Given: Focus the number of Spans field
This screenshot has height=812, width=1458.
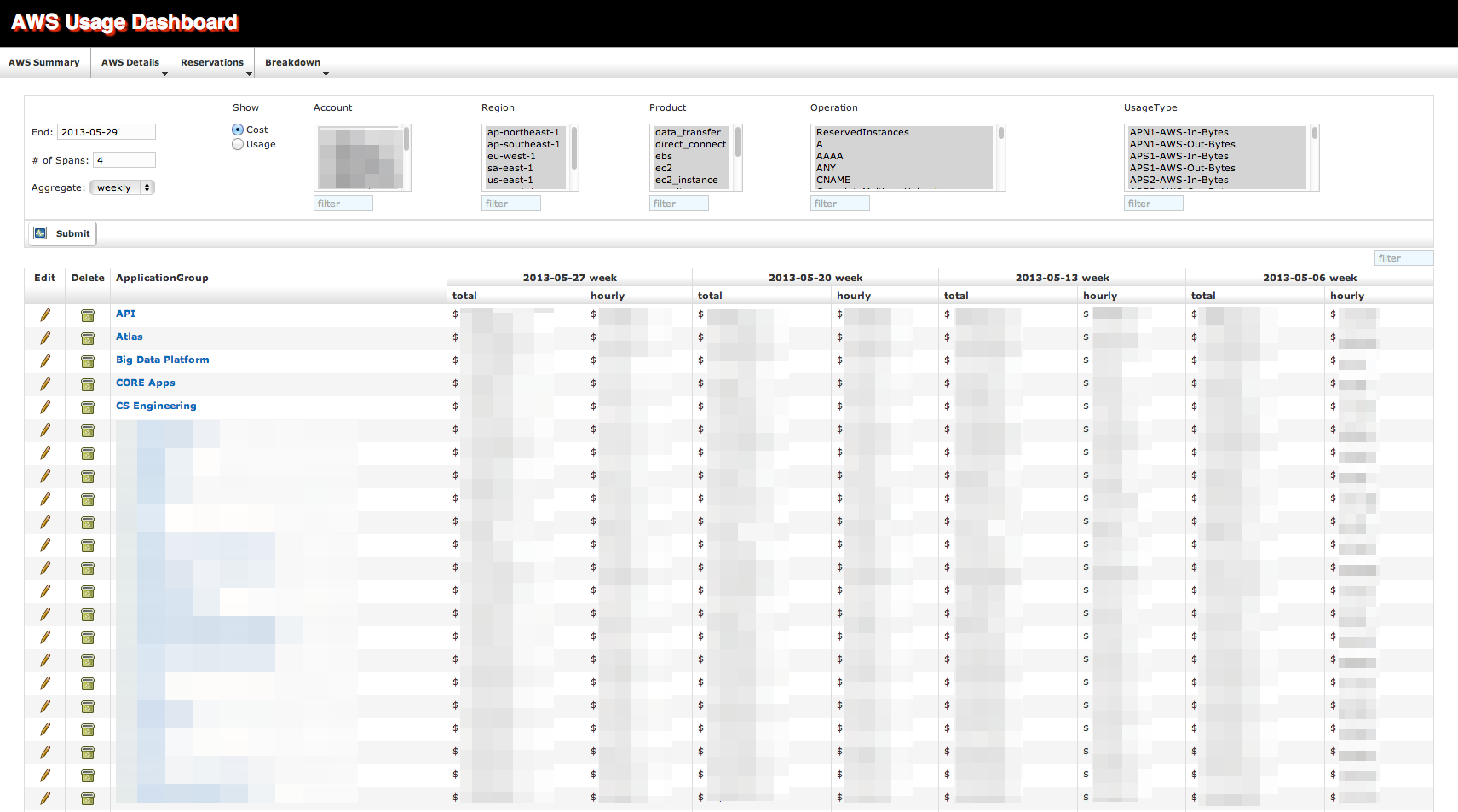Looking at the screenshot, I should coord(124,160).
